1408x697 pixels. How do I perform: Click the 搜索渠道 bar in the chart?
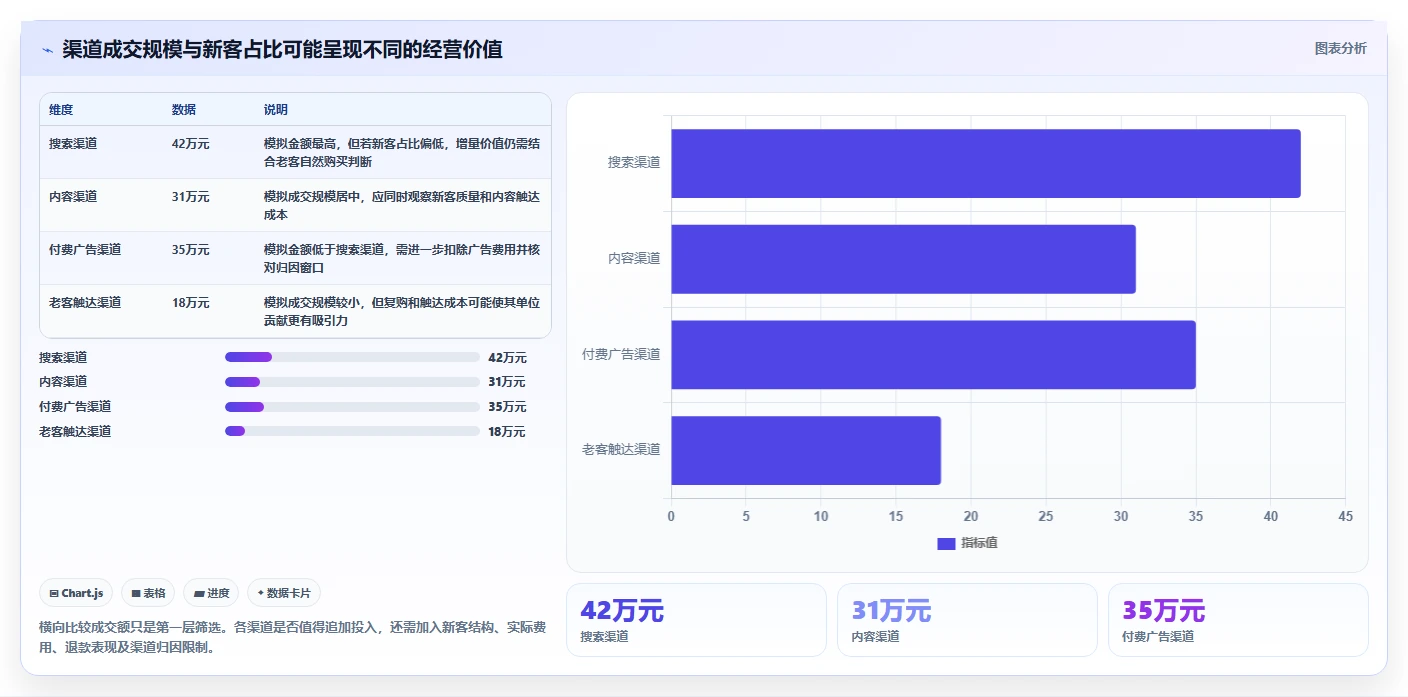coord(985,163)
